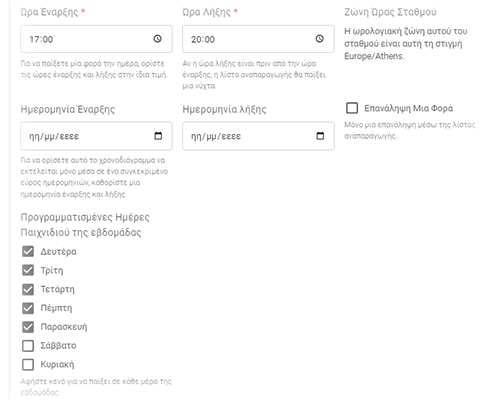Enable the Επανάληψη Μια Φορά checkbox
The height and width of the screenshot is (400, 489).
pyautogui.click(x=352, y=108)
